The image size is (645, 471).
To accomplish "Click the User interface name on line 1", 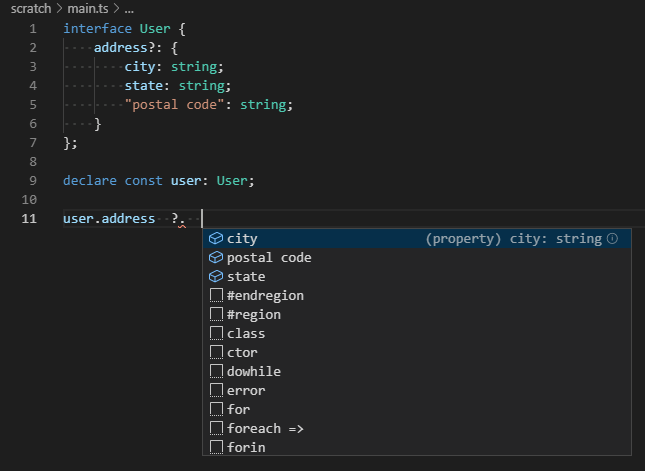I will [x=155, y=29].
